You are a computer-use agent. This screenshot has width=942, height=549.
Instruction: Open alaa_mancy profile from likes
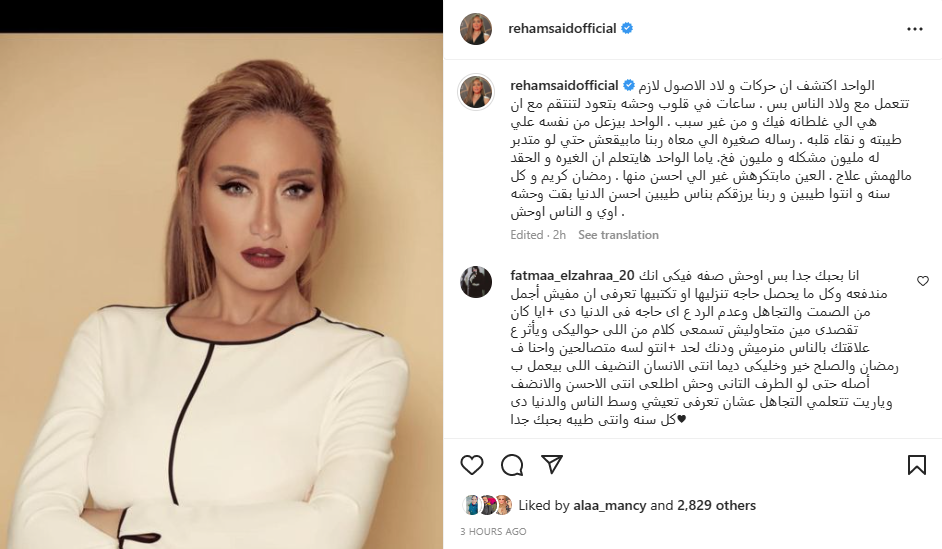610,506
